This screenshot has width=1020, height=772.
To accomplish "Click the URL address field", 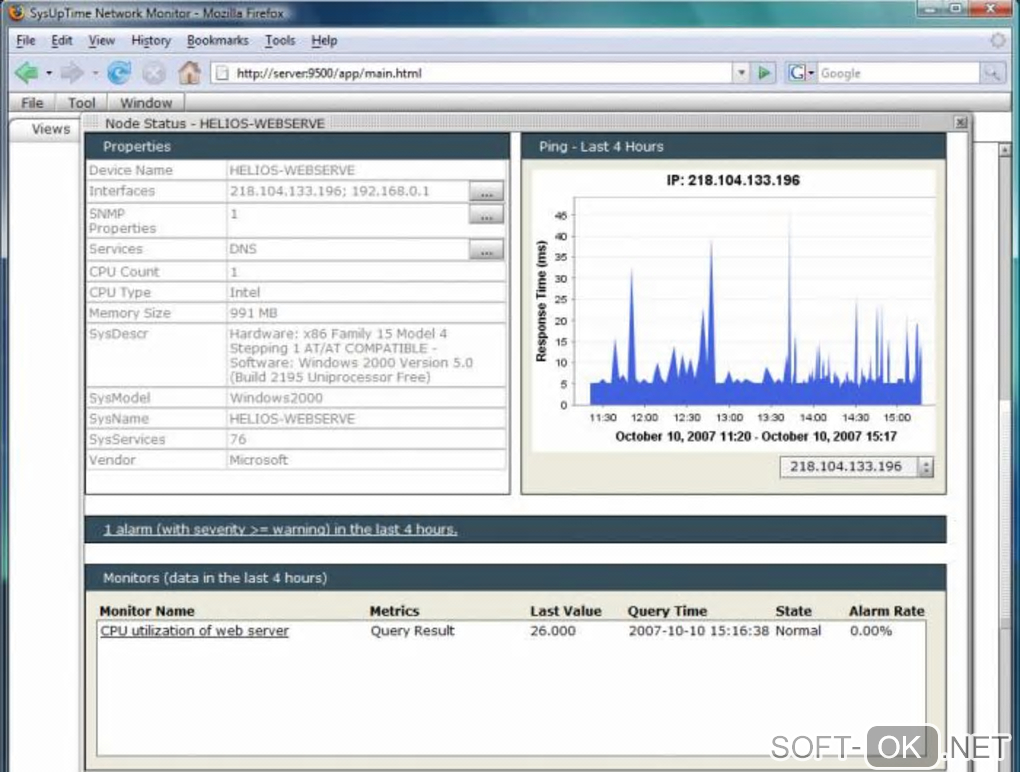I will (x=480, y=73).
